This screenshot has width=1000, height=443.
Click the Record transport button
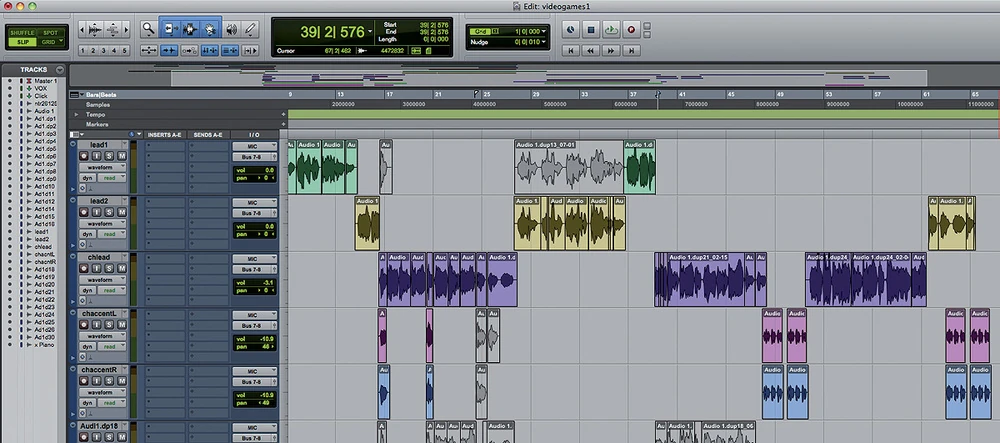631,29
